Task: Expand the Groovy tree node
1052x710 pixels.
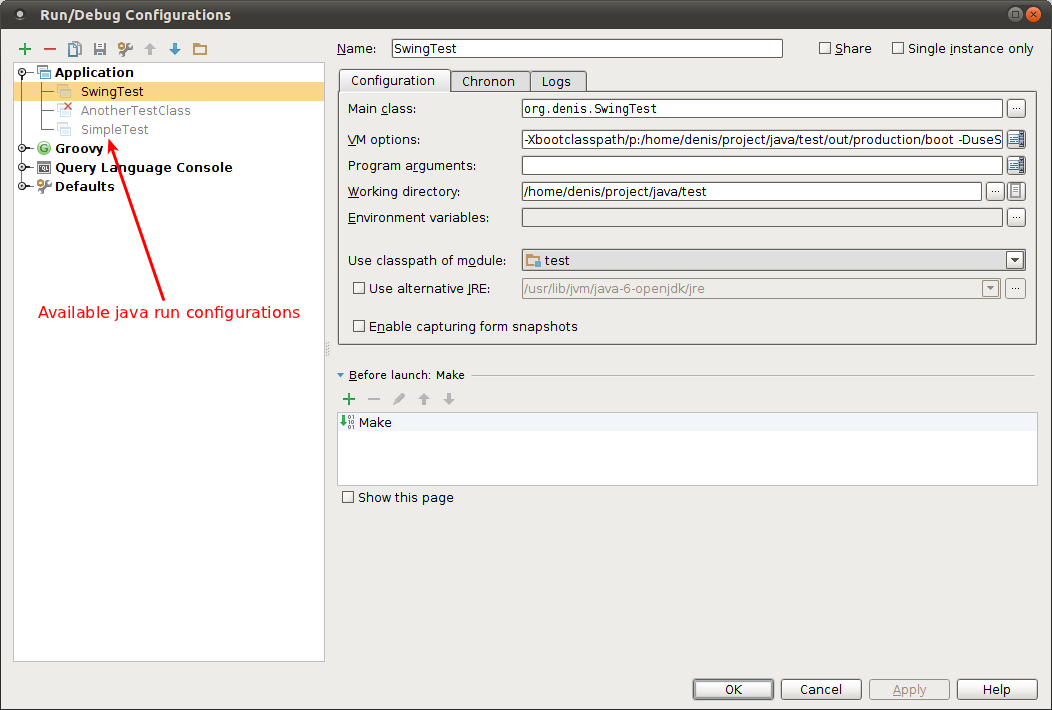Action: [x=22, y=148]
